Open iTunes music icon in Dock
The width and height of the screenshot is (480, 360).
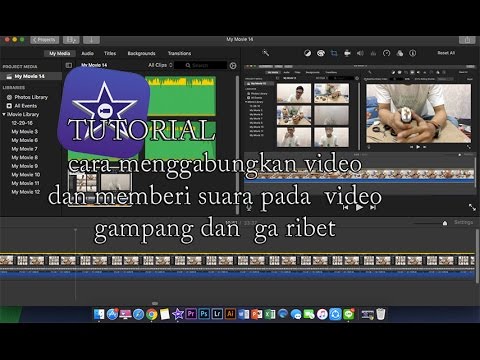(x=322, y=314)
